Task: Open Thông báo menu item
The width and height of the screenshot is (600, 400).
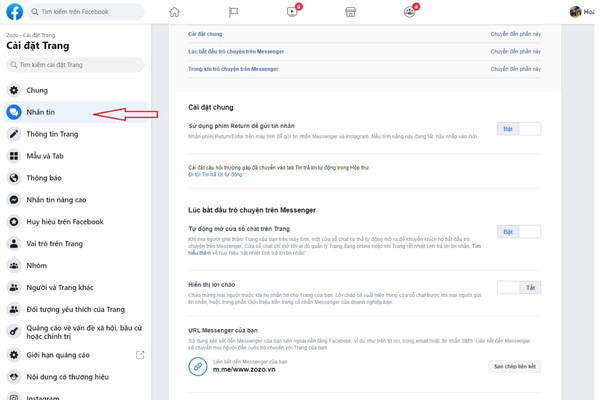Action: [75, 178]
